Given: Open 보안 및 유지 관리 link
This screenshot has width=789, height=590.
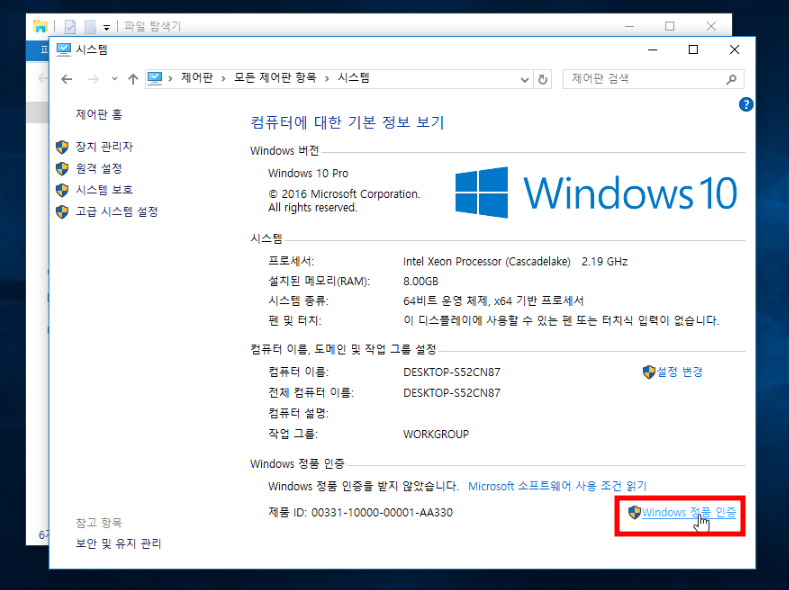Looking at the screenshot, I should 118,544.
